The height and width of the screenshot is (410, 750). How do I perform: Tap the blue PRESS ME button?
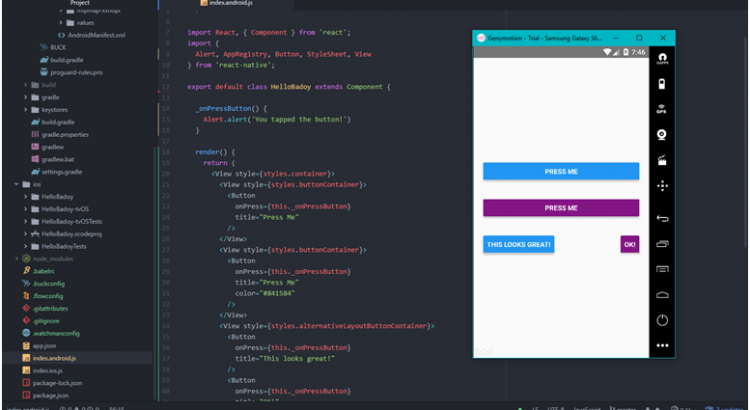pyautogui.click(x=560, y=172)
